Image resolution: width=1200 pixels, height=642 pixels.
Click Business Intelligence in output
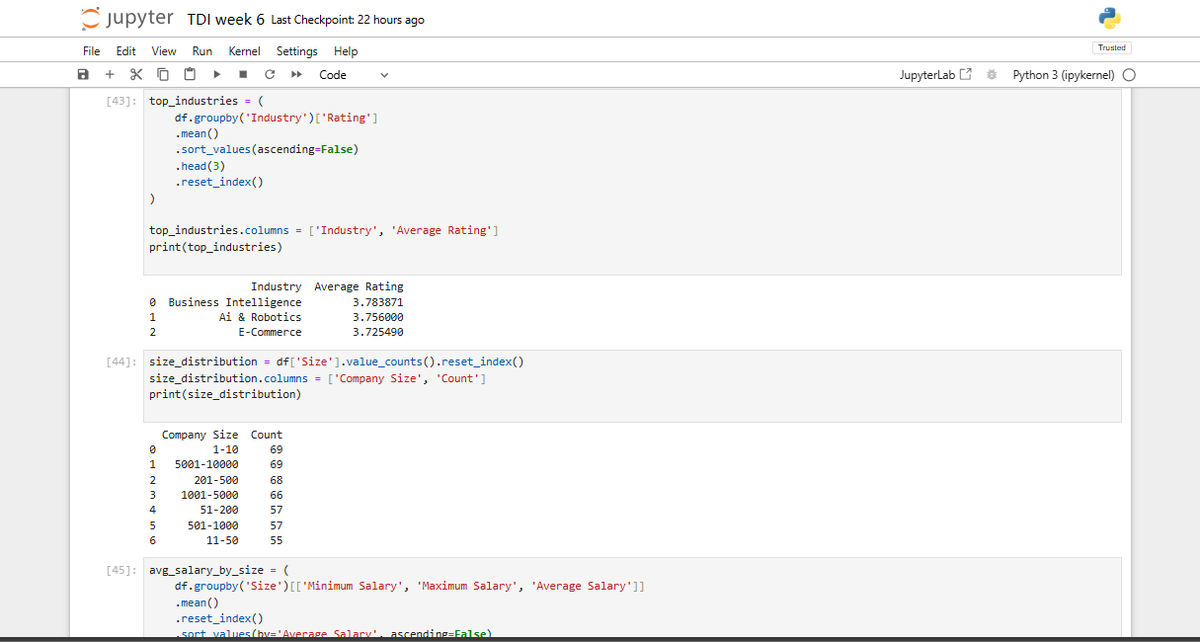click(235, 302)
